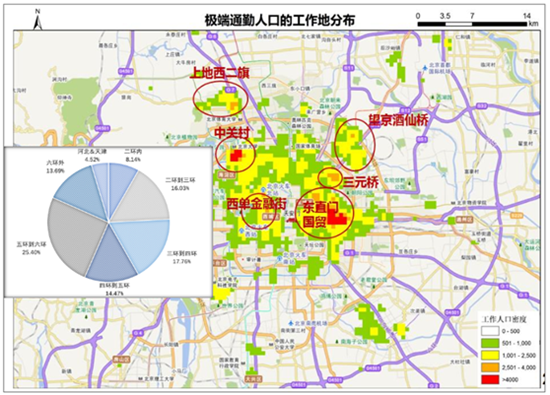
Task: Click the 三元桥 orange hotspot
Action: tap(334, 177)
